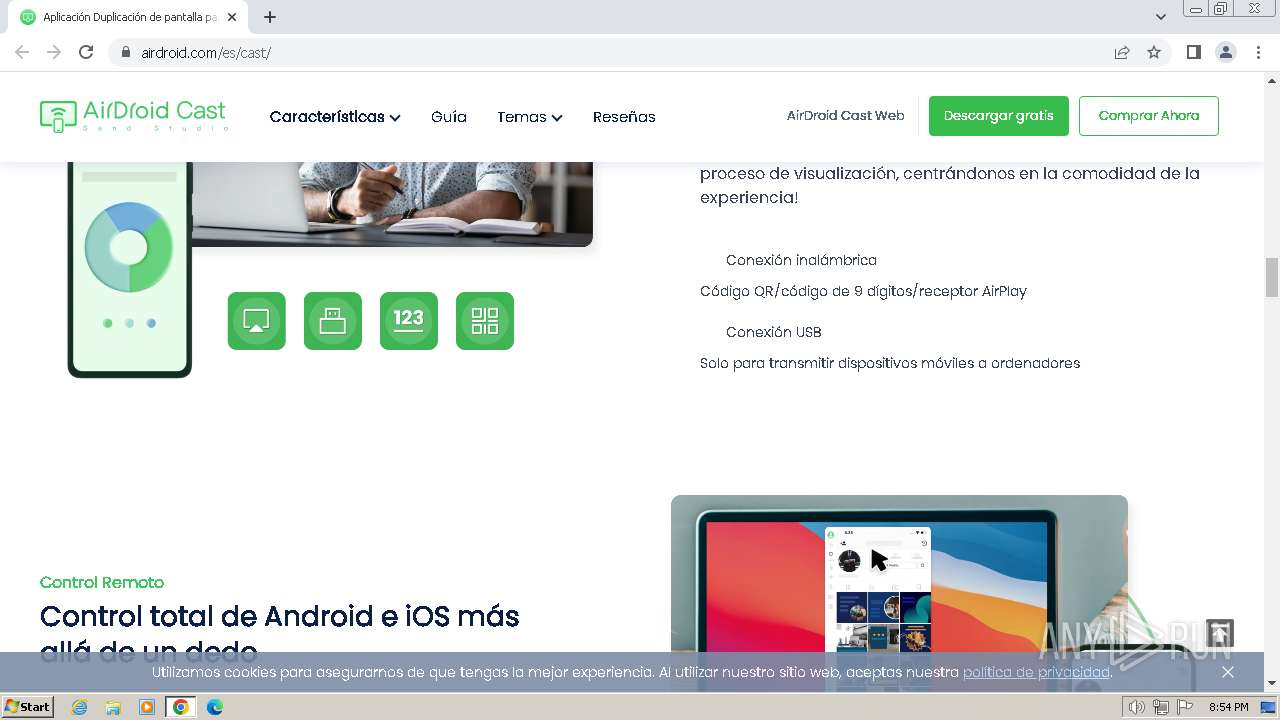Reload the page

click(x=86, y=52)
